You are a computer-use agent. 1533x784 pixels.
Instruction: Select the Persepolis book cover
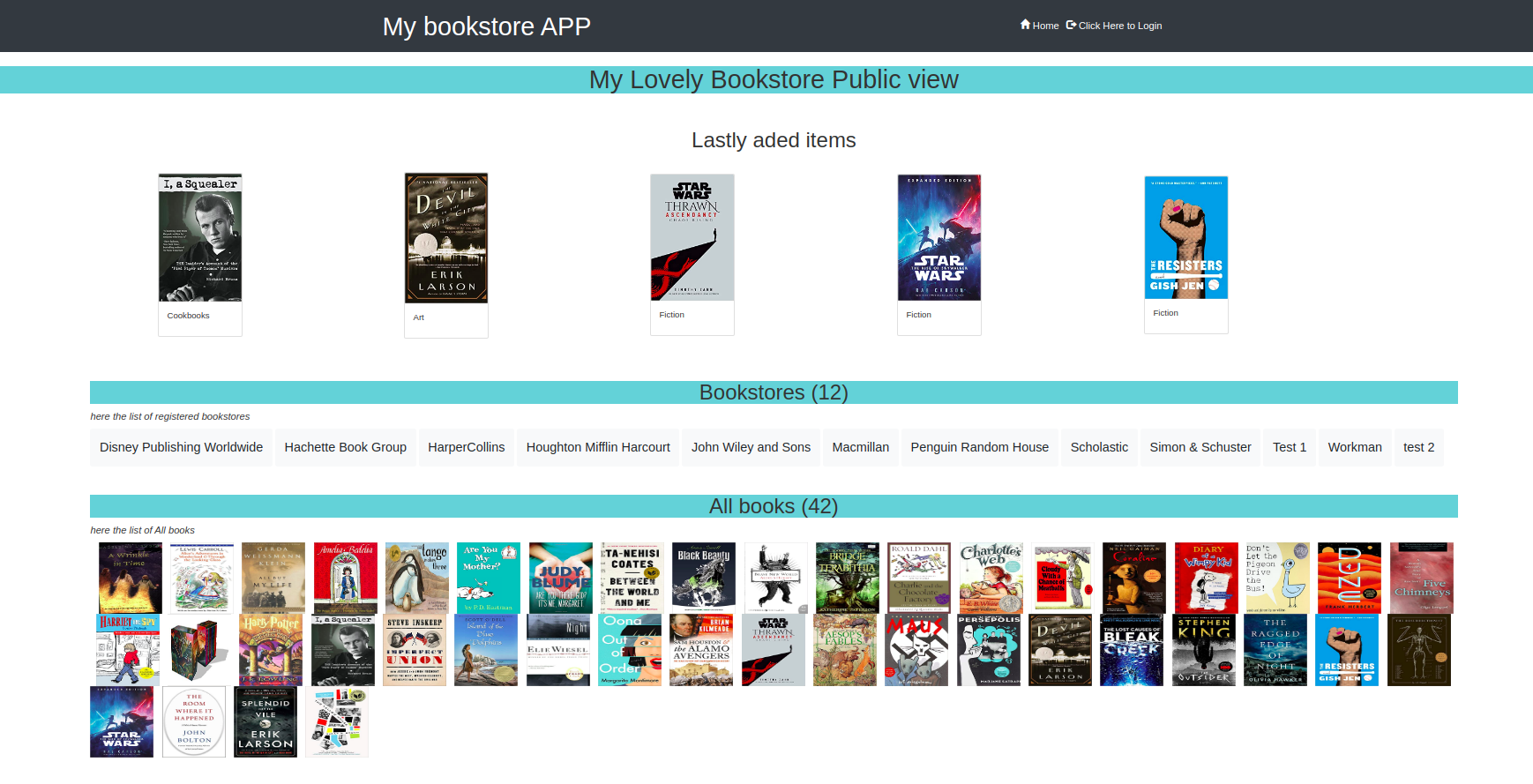(x=989, y=650)
